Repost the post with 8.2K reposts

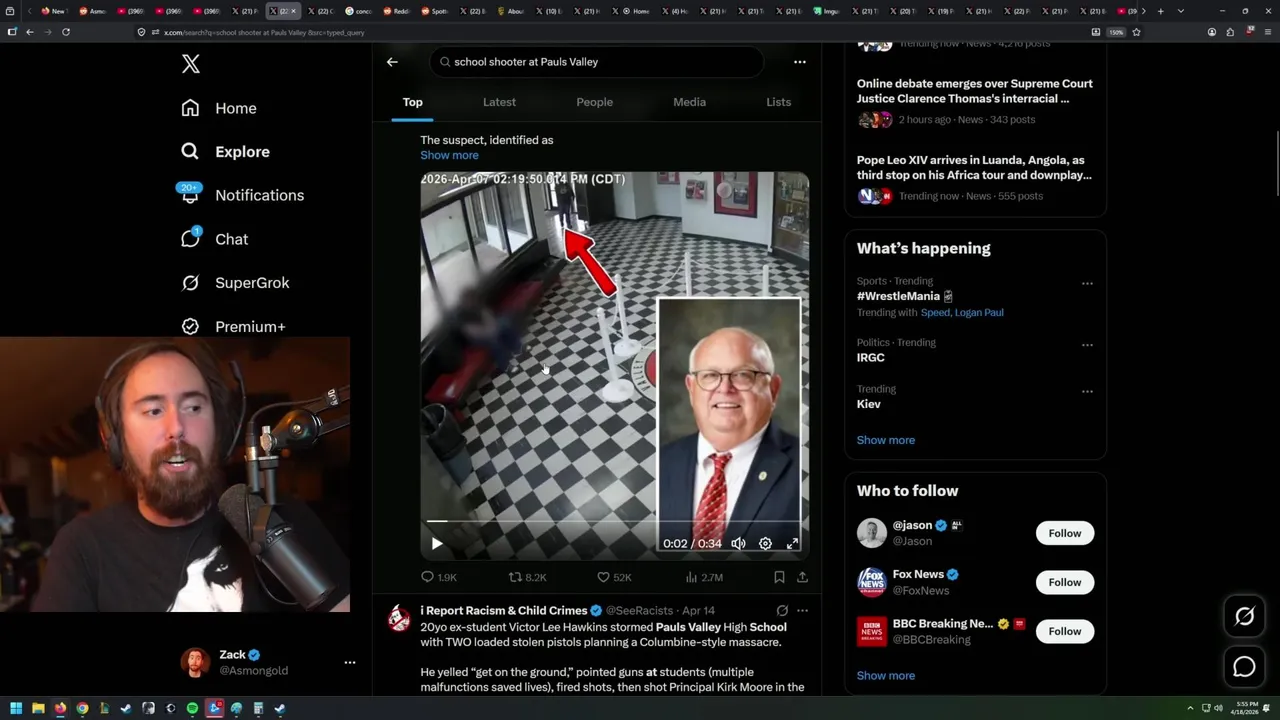527,577
